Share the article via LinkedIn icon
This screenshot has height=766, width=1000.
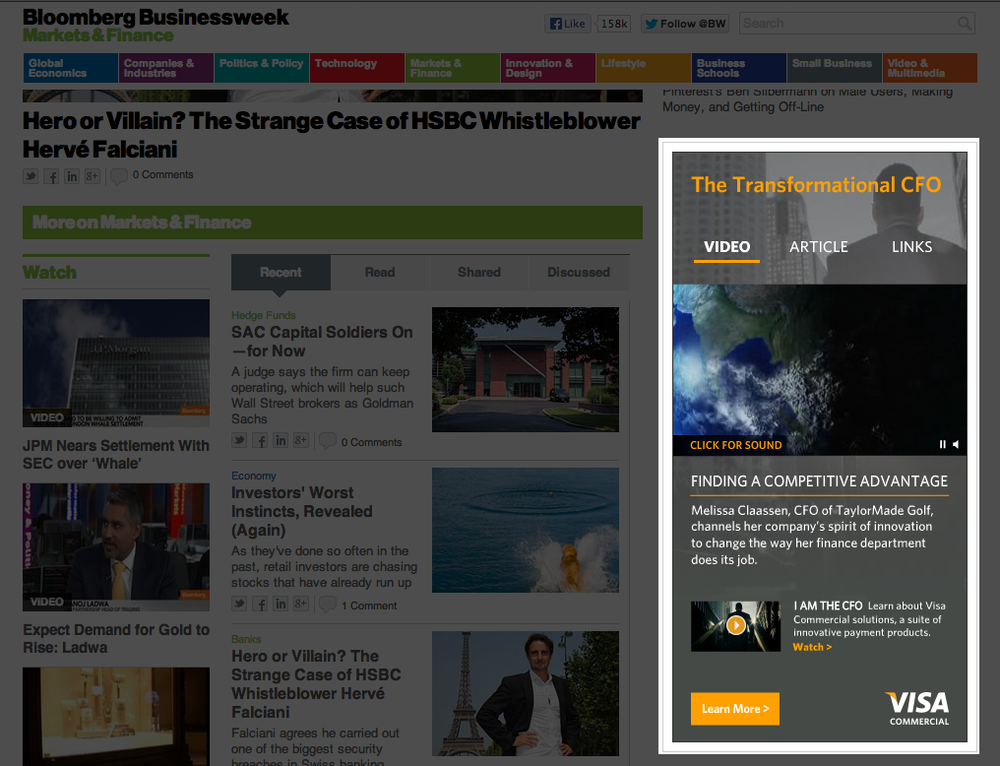pyautogui.click(x=71, y=175)
